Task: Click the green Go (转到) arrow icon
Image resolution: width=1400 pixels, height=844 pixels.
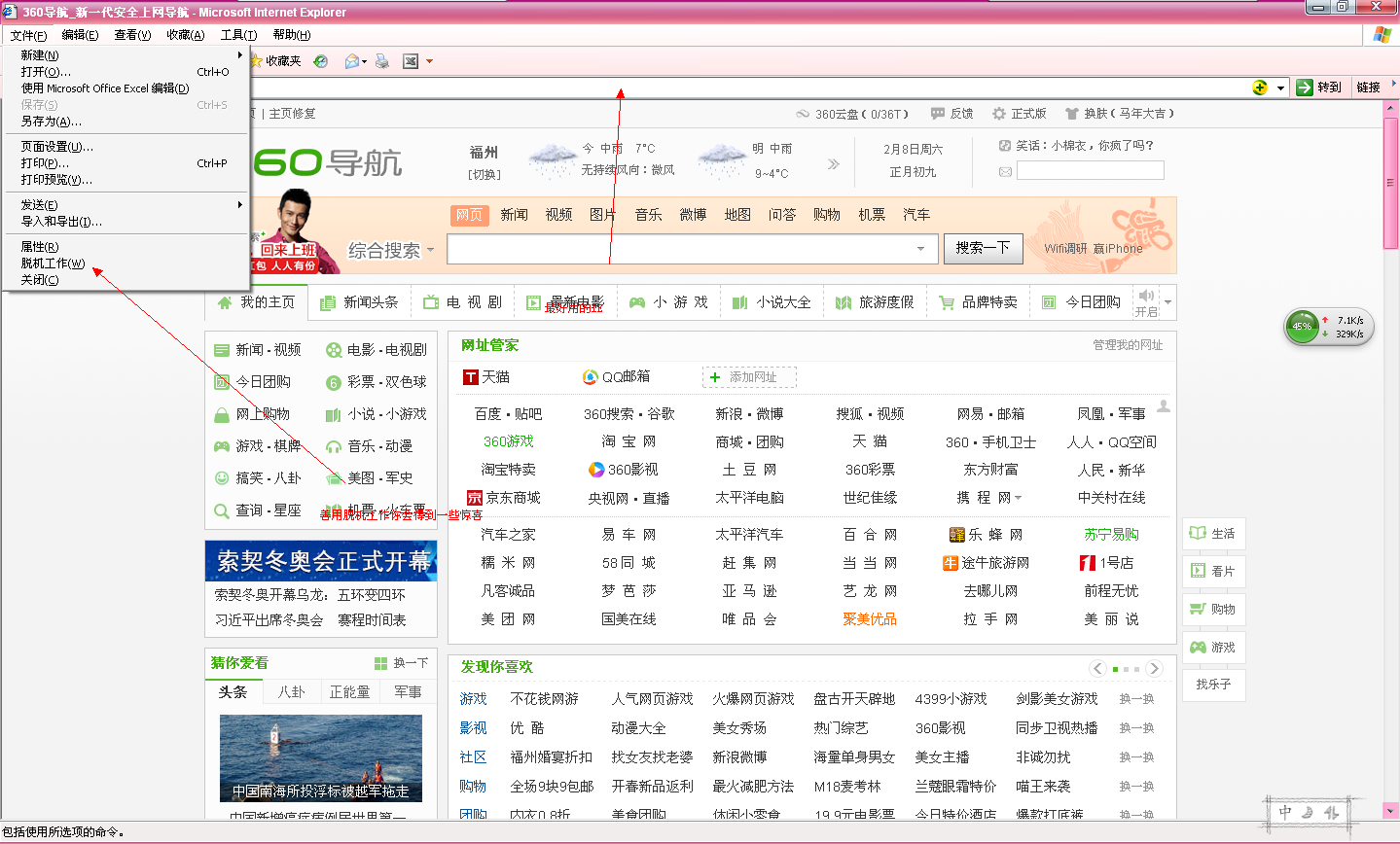Action: [1305, 88]
